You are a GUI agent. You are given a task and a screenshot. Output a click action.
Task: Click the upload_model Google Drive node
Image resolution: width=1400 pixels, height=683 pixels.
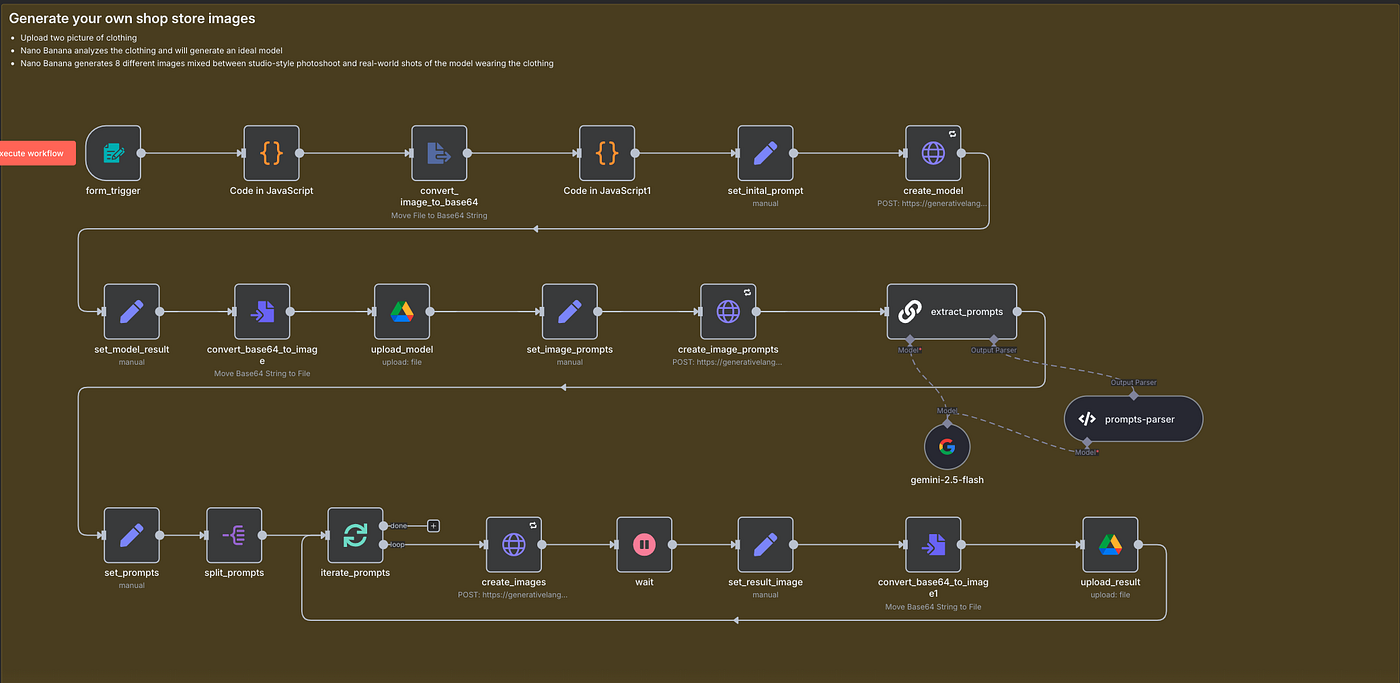click(x=402, y=311)
